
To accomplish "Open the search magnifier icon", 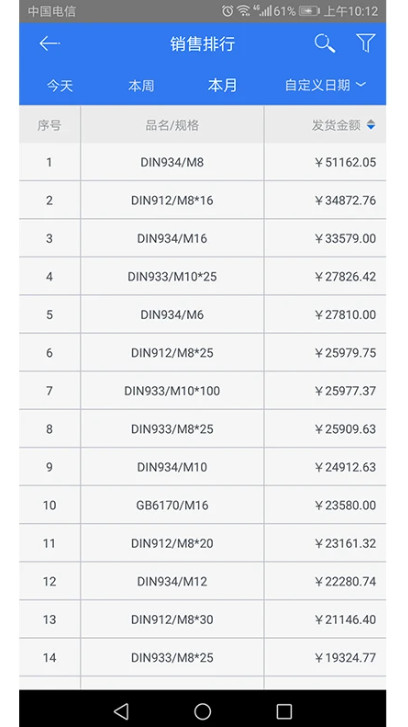I will [325, 44].
